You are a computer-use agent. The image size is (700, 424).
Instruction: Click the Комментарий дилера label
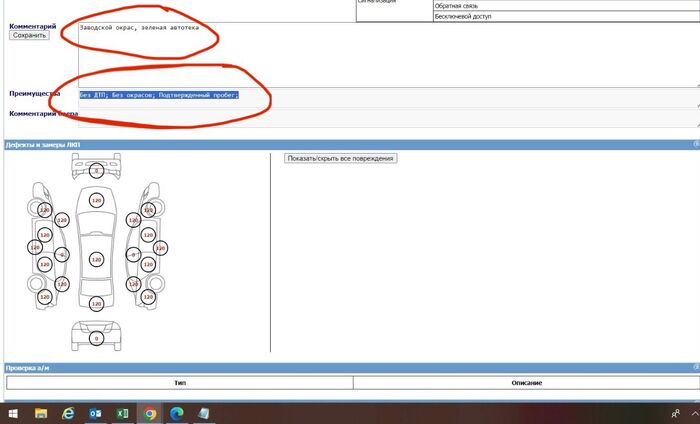click(44, 114)
